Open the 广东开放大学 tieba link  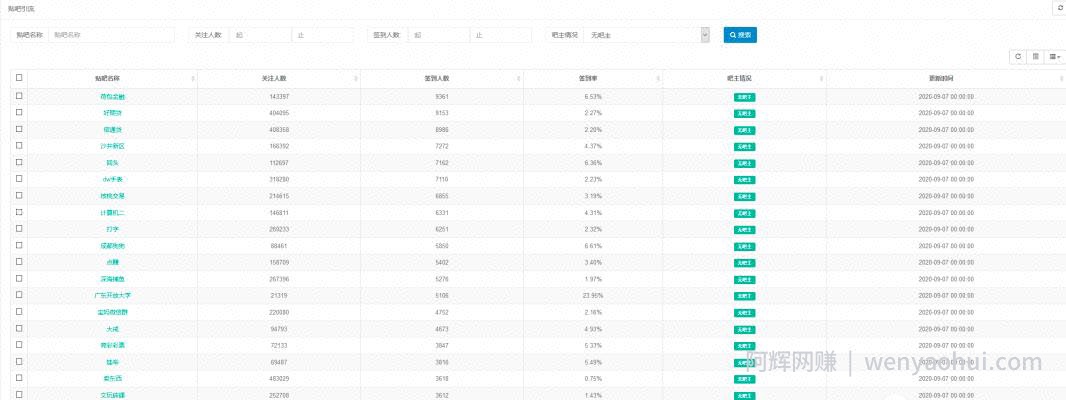click(112, 296)
